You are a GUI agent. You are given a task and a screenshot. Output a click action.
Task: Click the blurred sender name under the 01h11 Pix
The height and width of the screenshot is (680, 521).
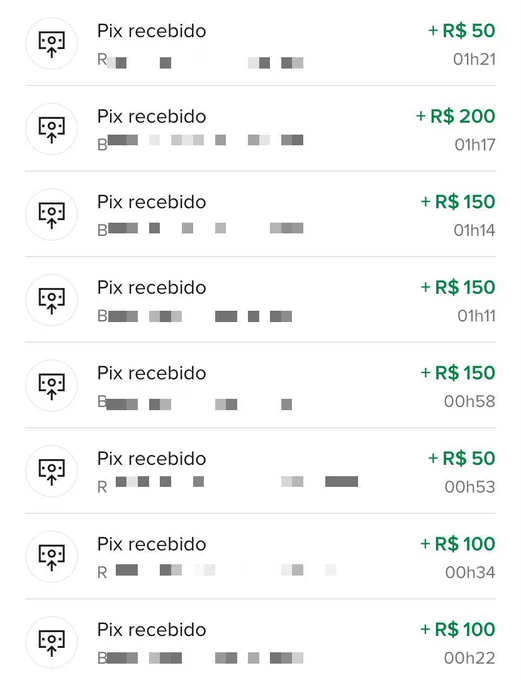click(195, 316)
